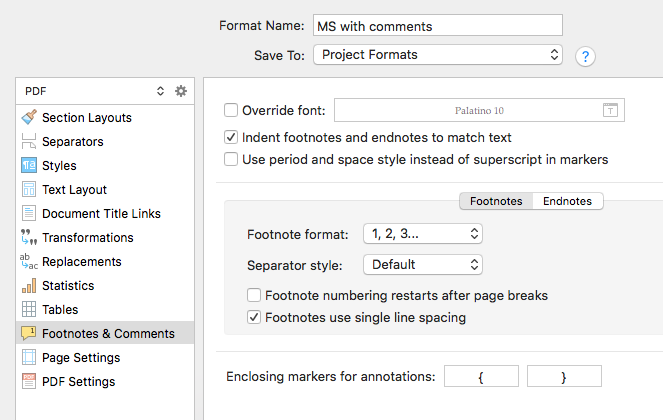
Task: Select the Text Layout icon
Action: tap(29, 189)
